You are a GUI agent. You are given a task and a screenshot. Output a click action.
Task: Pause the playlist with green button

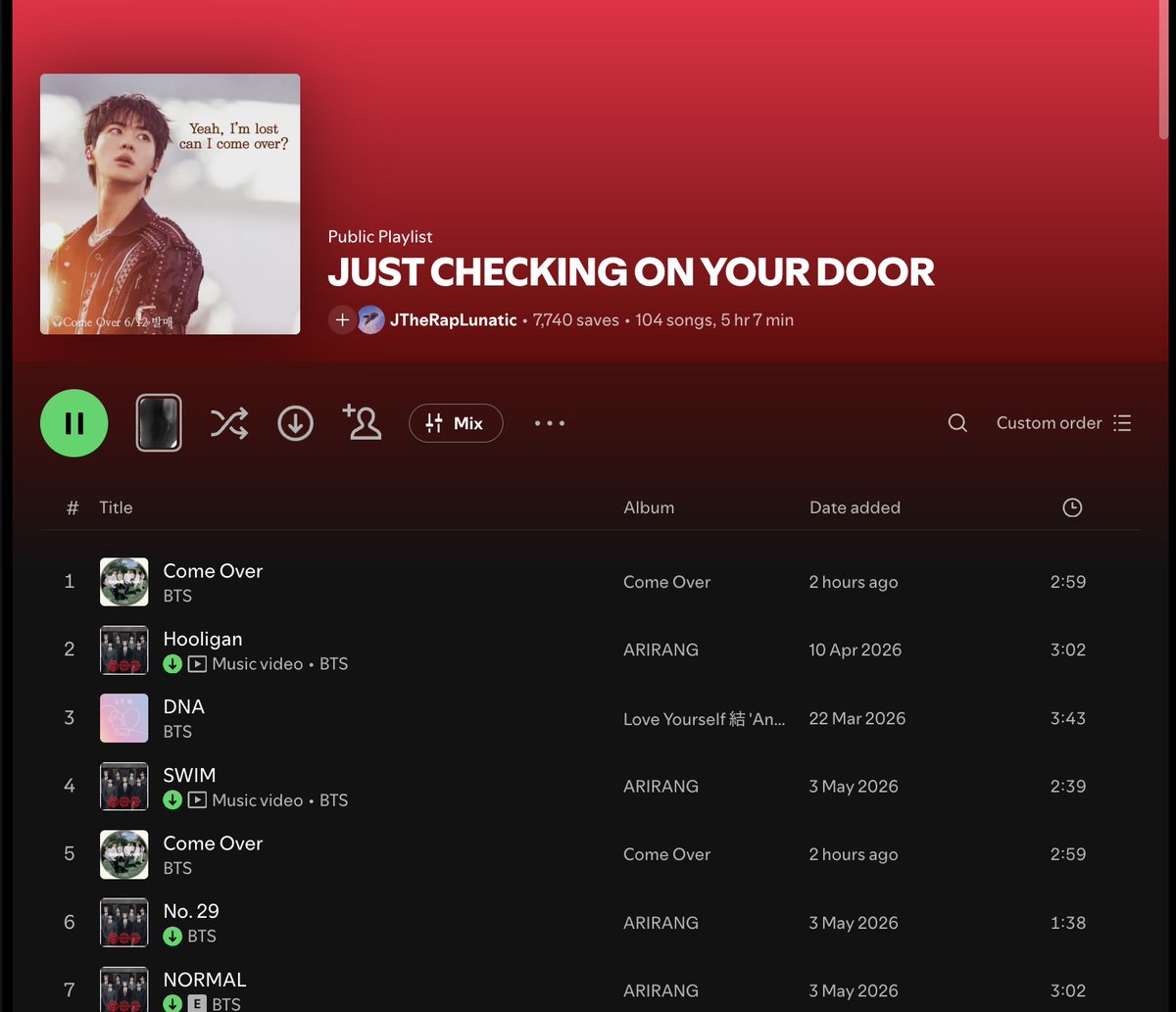pyautogui.click(x=73, y=423)
